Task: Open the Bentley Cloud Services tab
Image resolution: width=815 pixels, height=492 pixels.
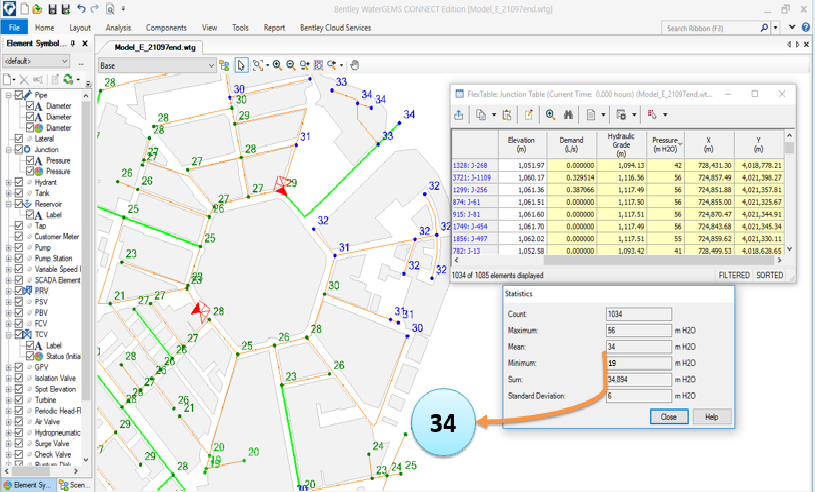Action: coord(335,28)
